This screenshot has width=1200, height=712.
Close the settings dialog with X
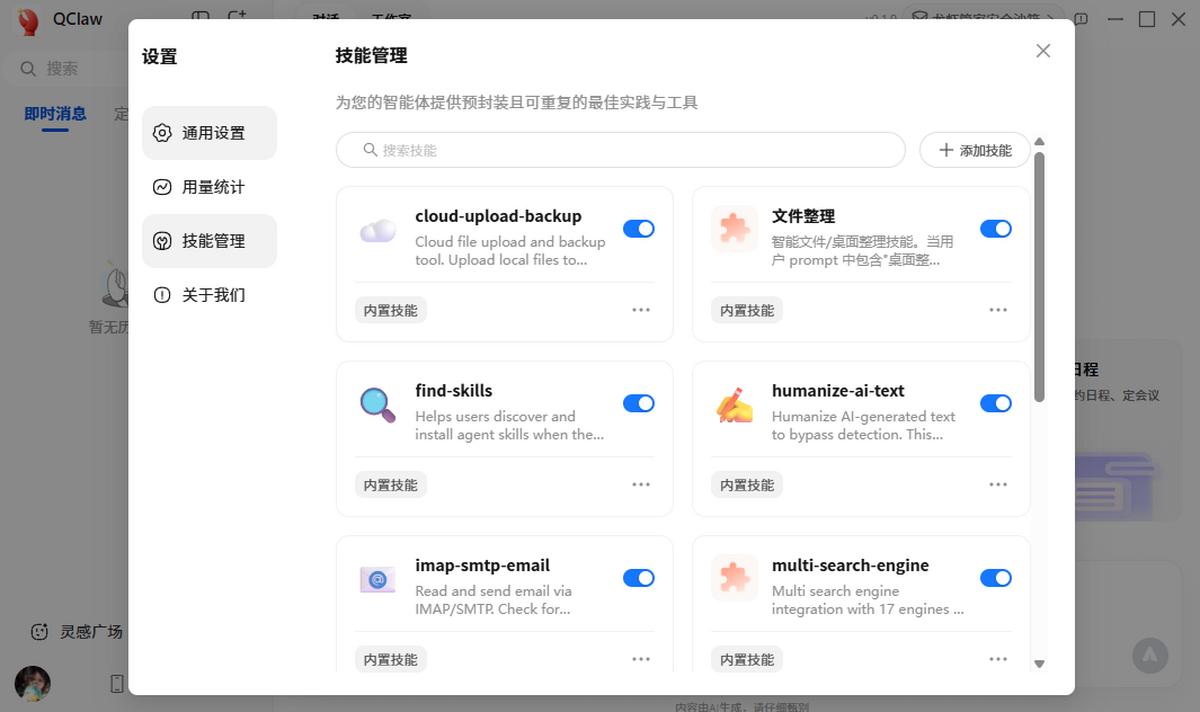(x=1043, y=51)
